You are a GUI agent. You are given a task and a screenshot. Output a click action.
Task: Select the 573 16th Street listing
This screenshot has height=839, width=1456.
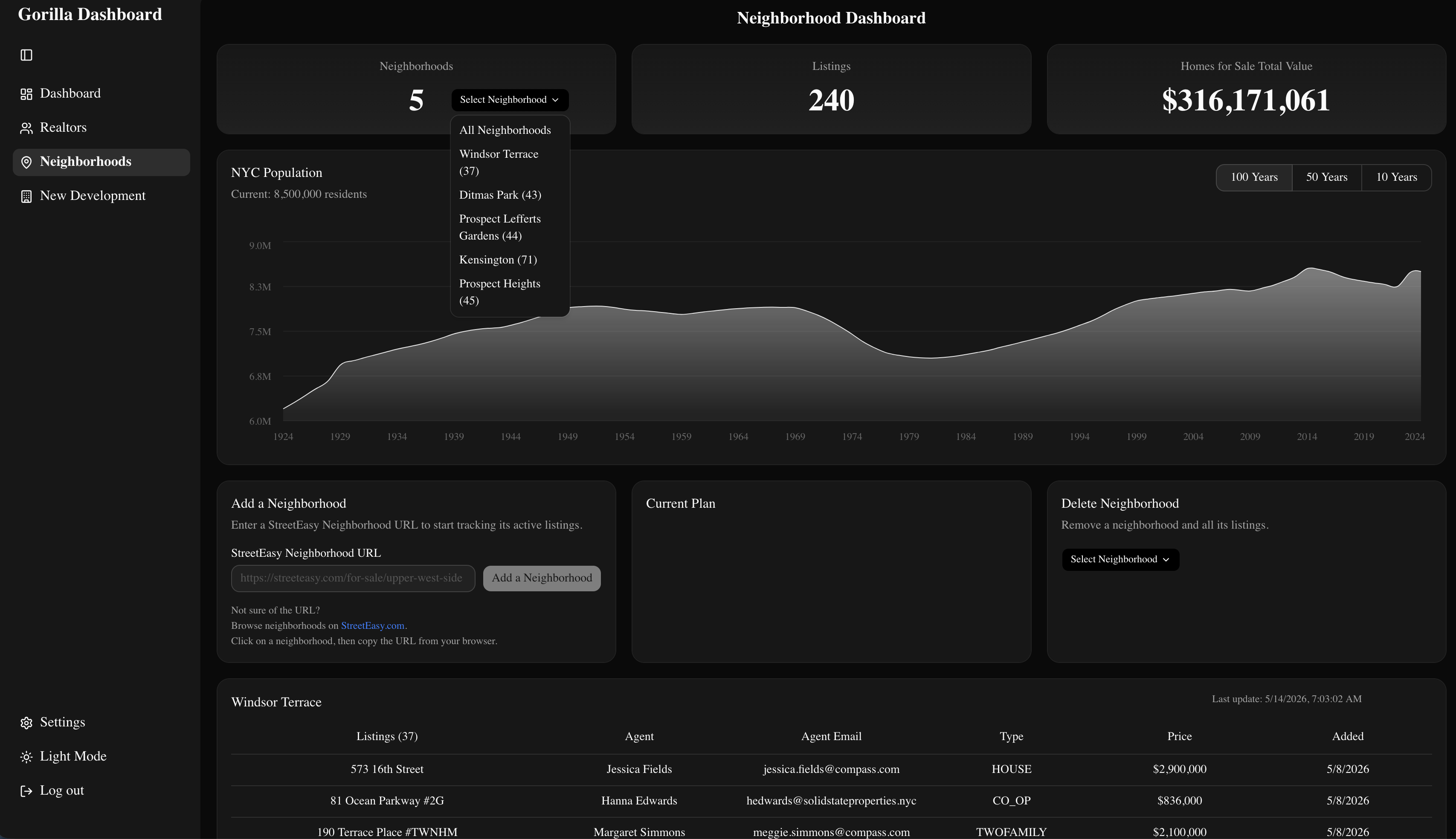387,769
